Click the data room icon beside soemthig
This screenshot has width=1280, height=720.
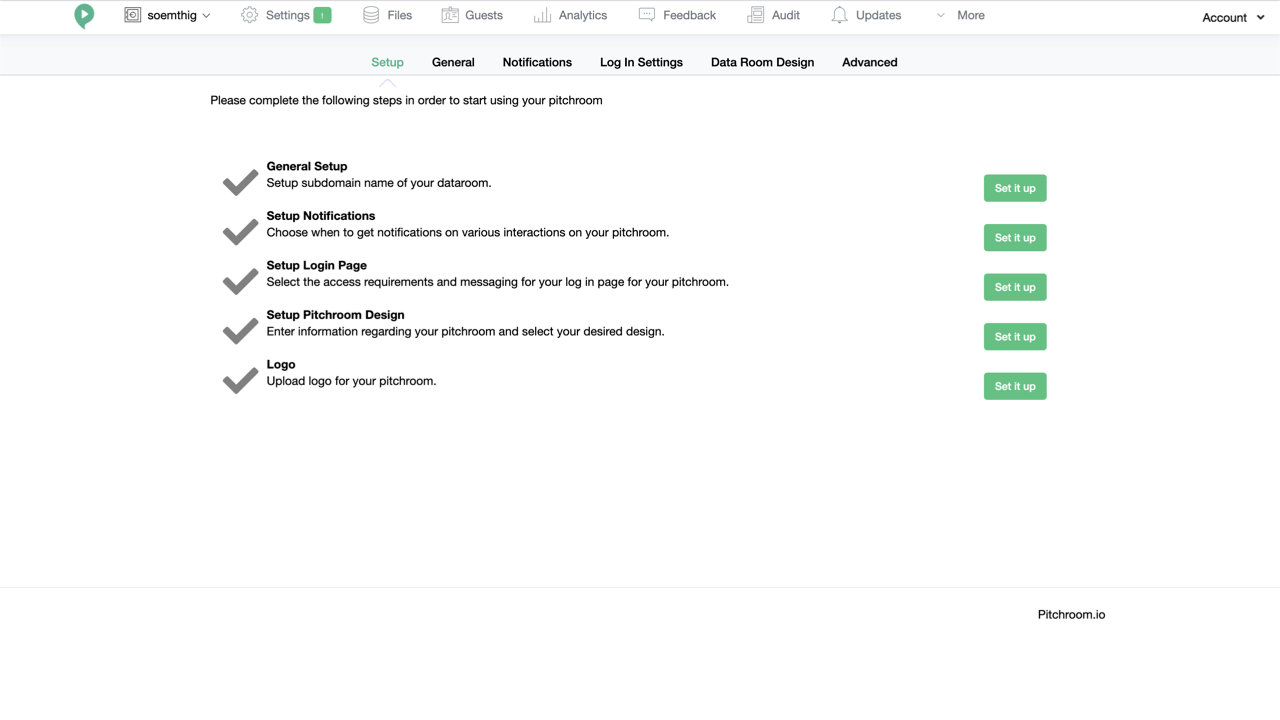tap(132, 15)
